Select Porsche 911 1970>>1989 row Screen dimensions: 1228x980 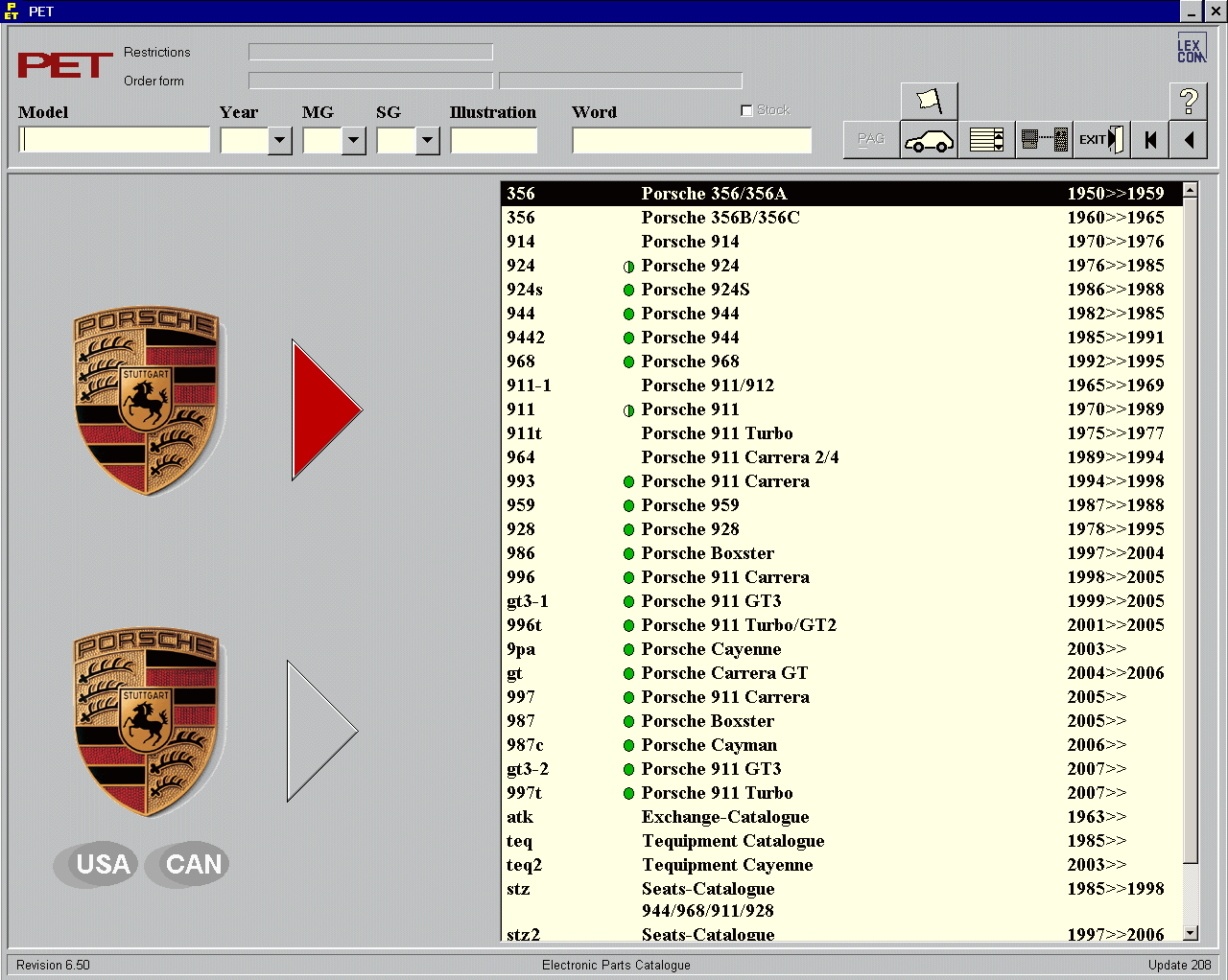coord(841,409)
